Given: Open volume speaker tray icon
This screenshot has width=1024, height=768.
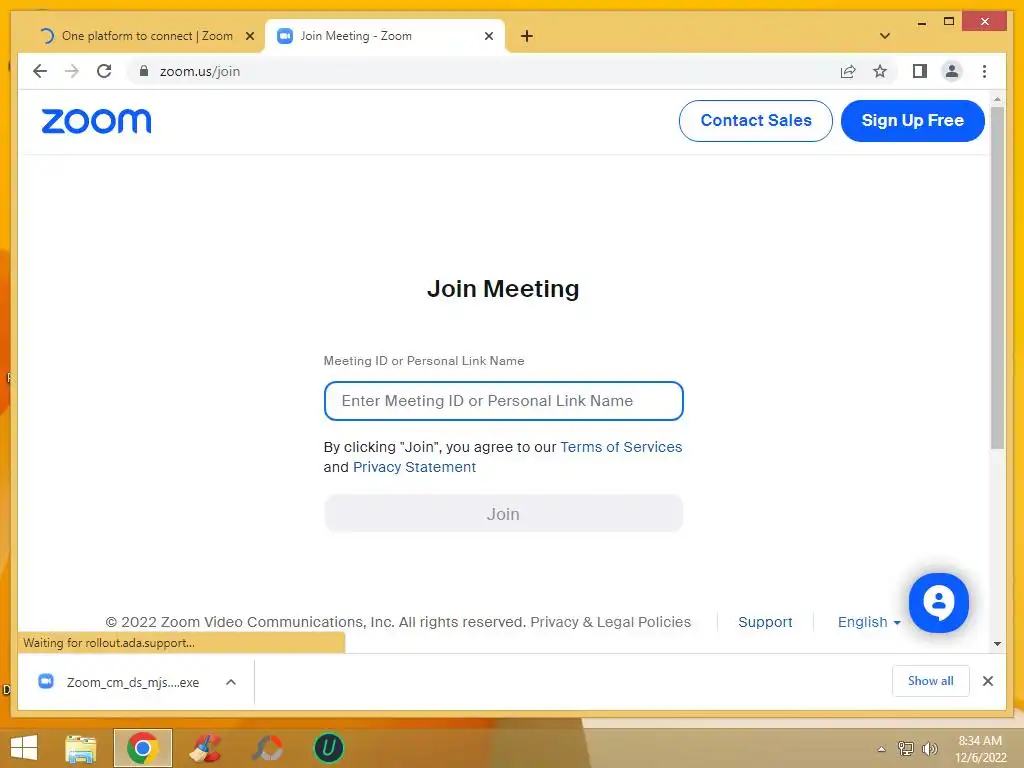Looking at the screenshot, I should point(929,749).
